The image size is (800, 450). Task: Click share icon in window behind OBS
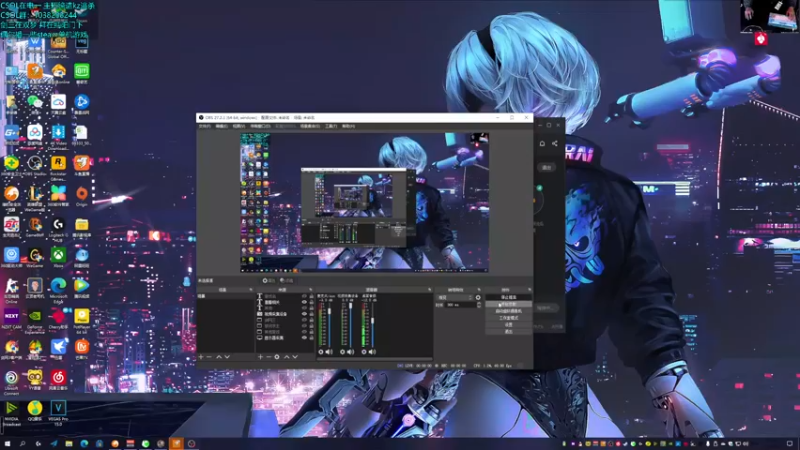coord(555,143)
